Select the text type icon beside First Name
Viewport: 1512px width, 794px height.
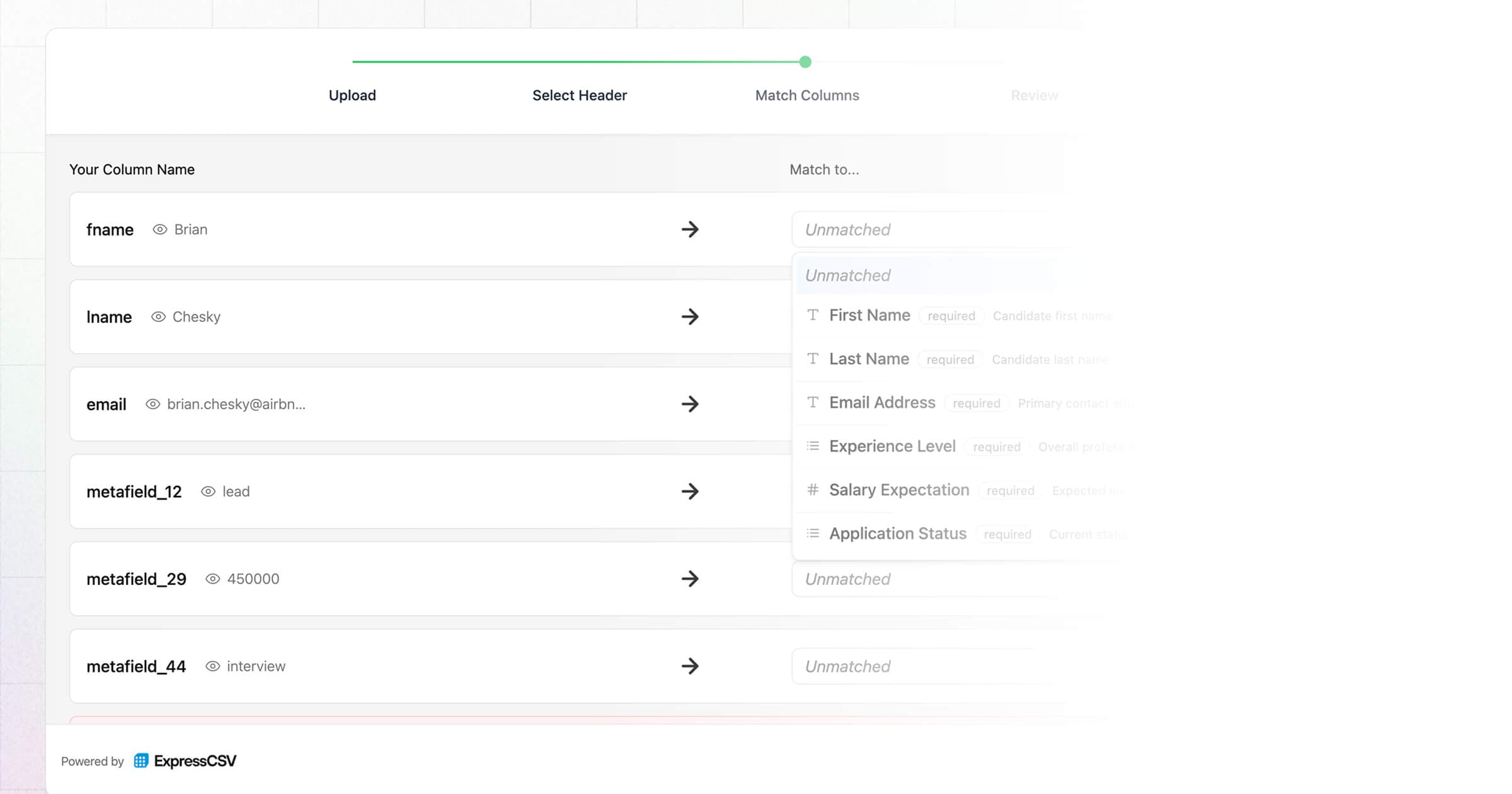point(813,315)
